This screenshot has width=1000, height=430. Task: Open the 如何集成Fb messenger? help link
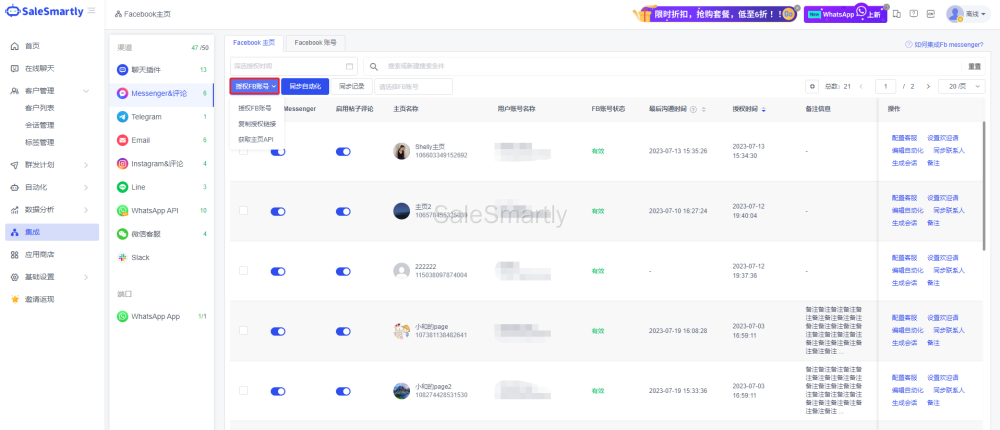pyautogui.click(x=944, y=44)
